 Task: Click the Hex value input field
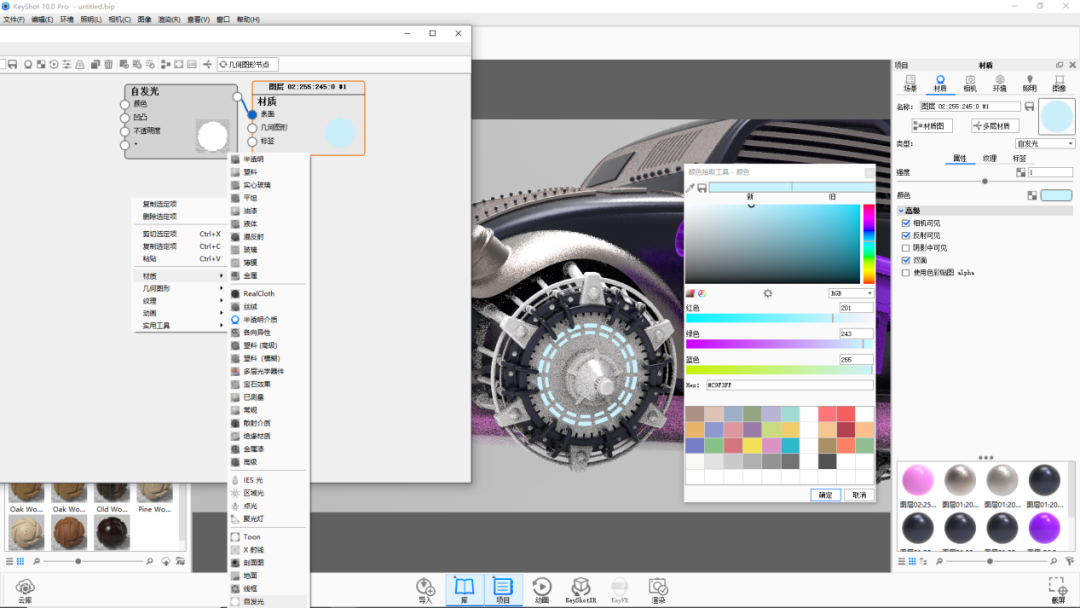(789, 385)
